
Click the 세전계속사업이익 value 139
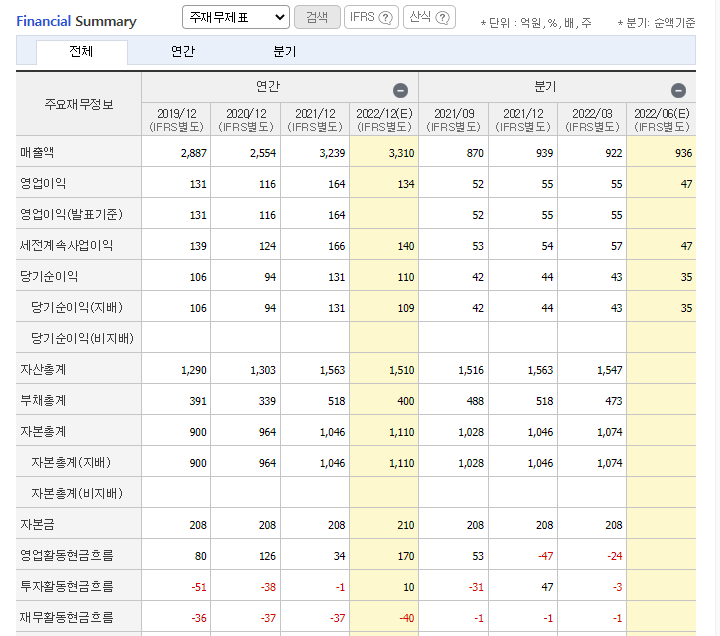coord(198,246)
